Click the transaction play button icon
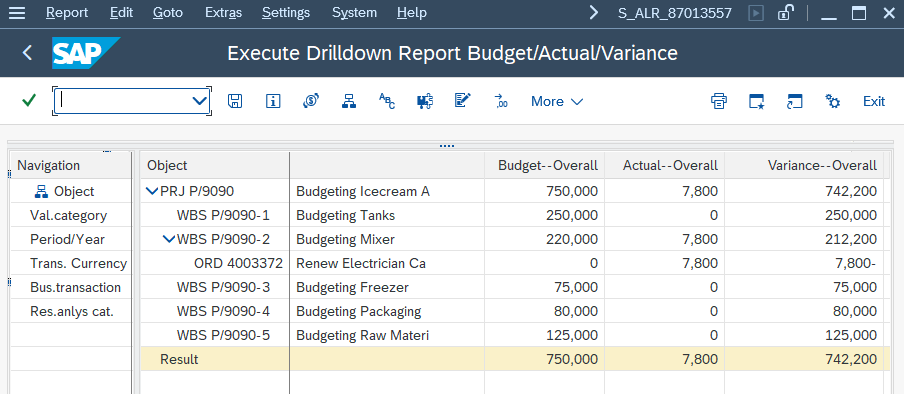 [x=756, y=12]
